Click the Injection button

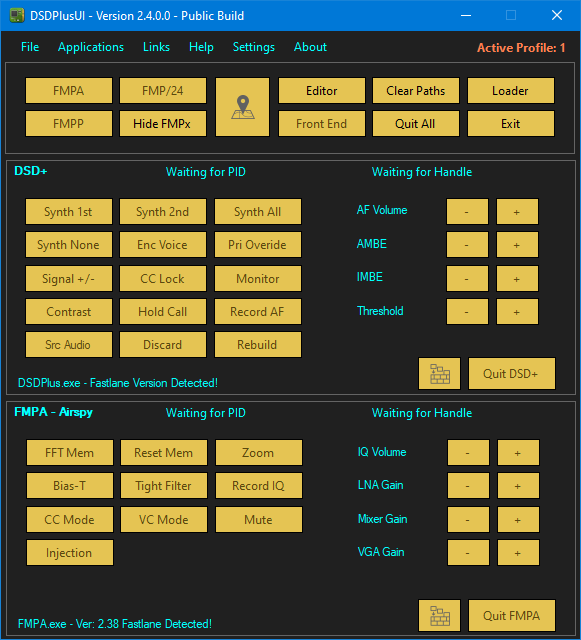click(69, 552)
